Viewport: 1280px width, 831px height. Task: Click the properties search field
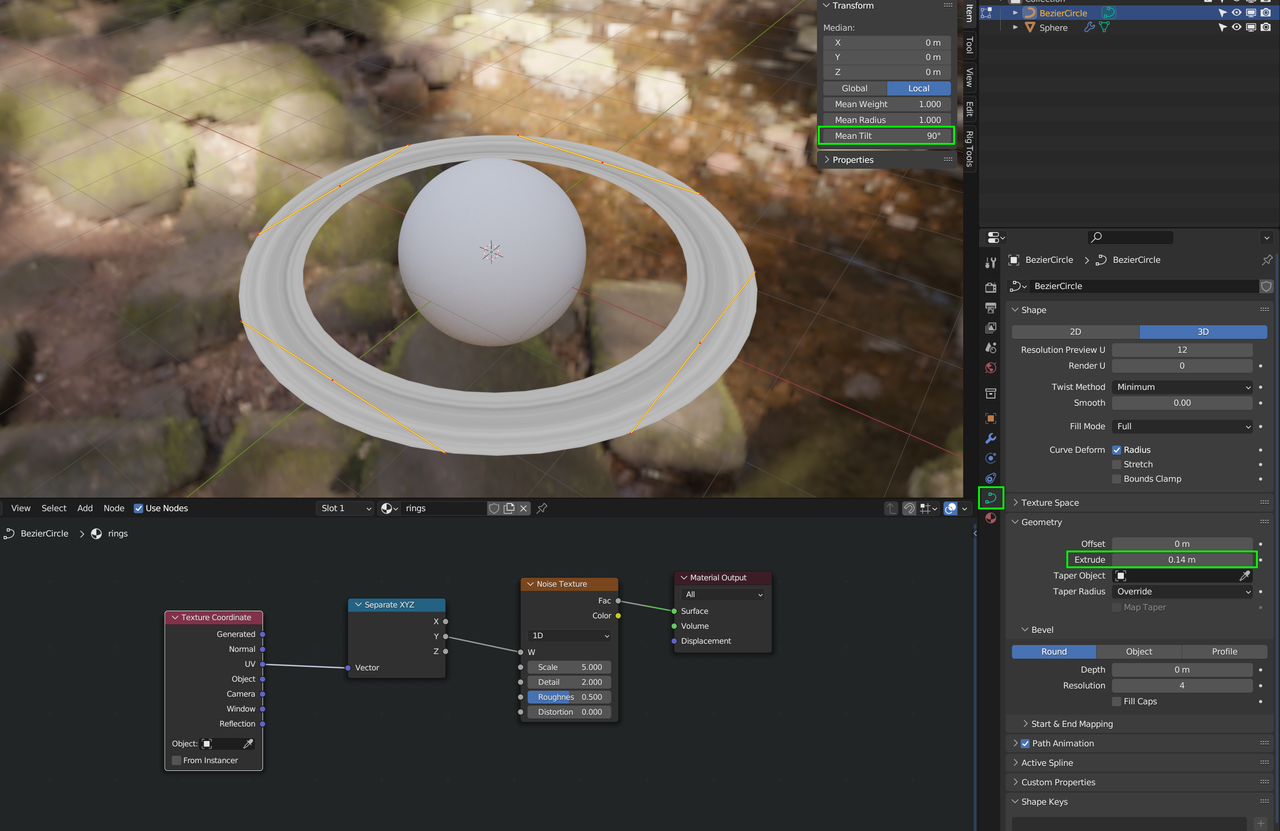coord(1130,237)
